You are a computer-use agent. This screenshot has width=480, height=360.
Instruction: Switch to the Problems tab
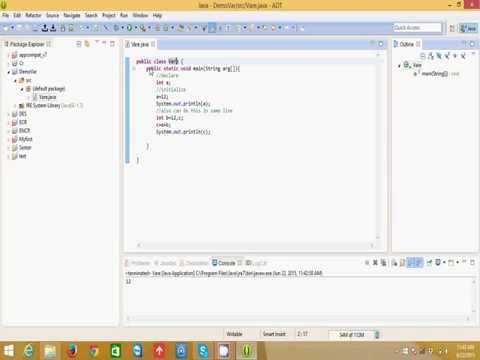138,263
